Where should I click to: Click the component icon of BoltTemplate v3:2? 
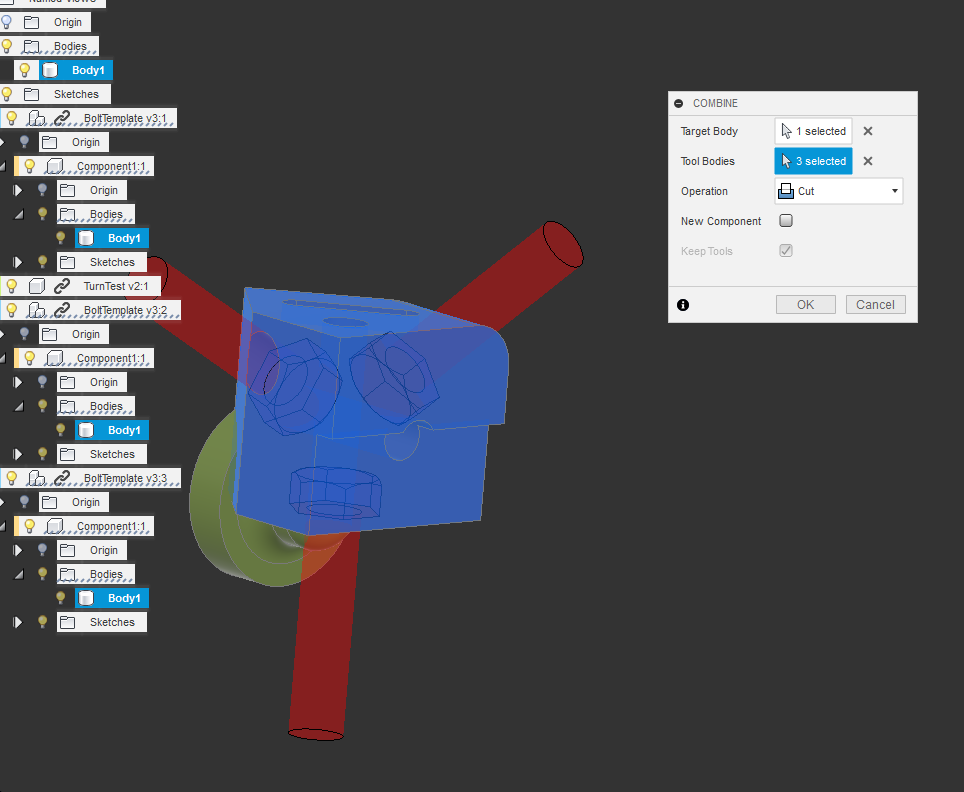click(x=37, y=310)
